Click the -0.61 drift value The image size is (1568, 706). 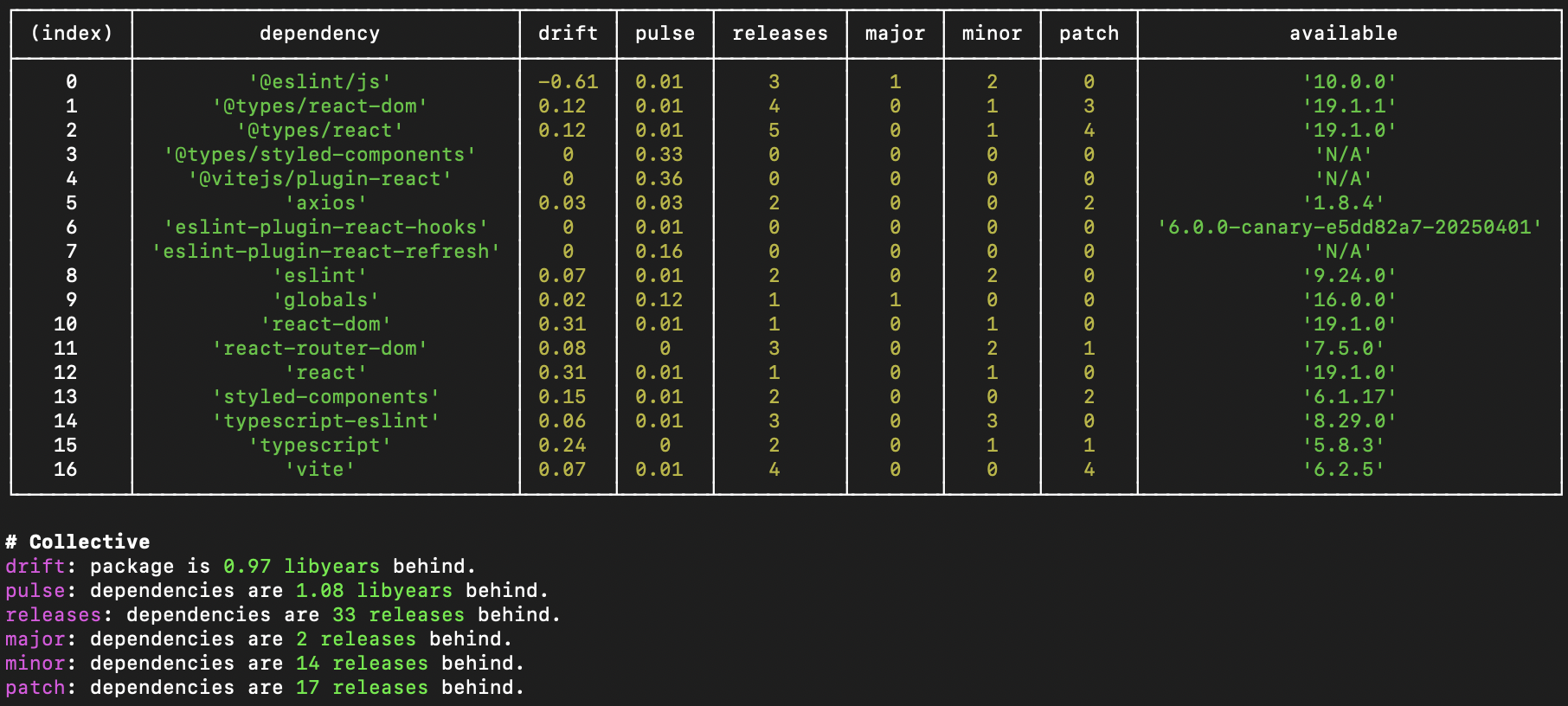[568, 82]
